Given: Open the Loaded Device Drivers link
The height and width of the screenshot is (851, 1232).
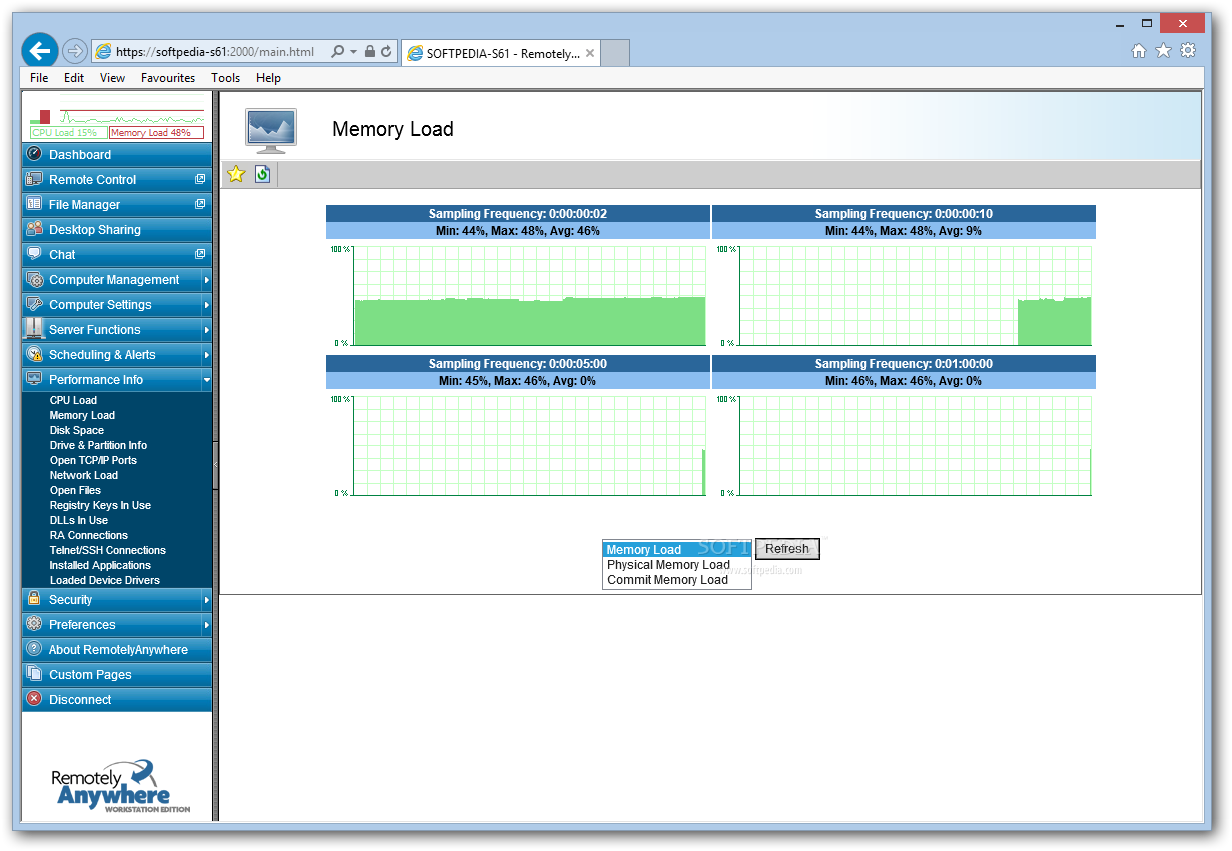Looking at the screenshot, I should (105, 580).
